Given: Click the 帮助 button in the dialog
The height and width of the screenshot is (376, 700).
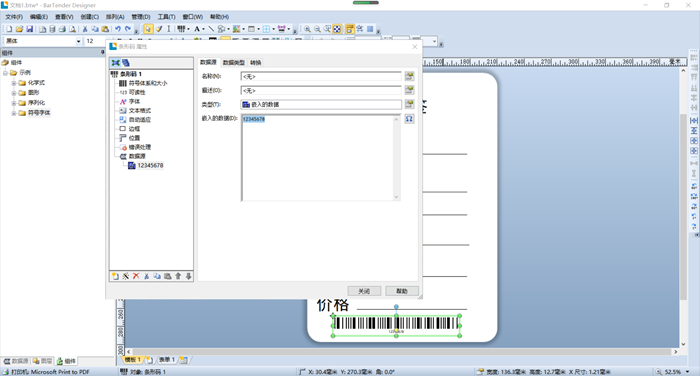Looking at the screenshot, I should point(402,291).
